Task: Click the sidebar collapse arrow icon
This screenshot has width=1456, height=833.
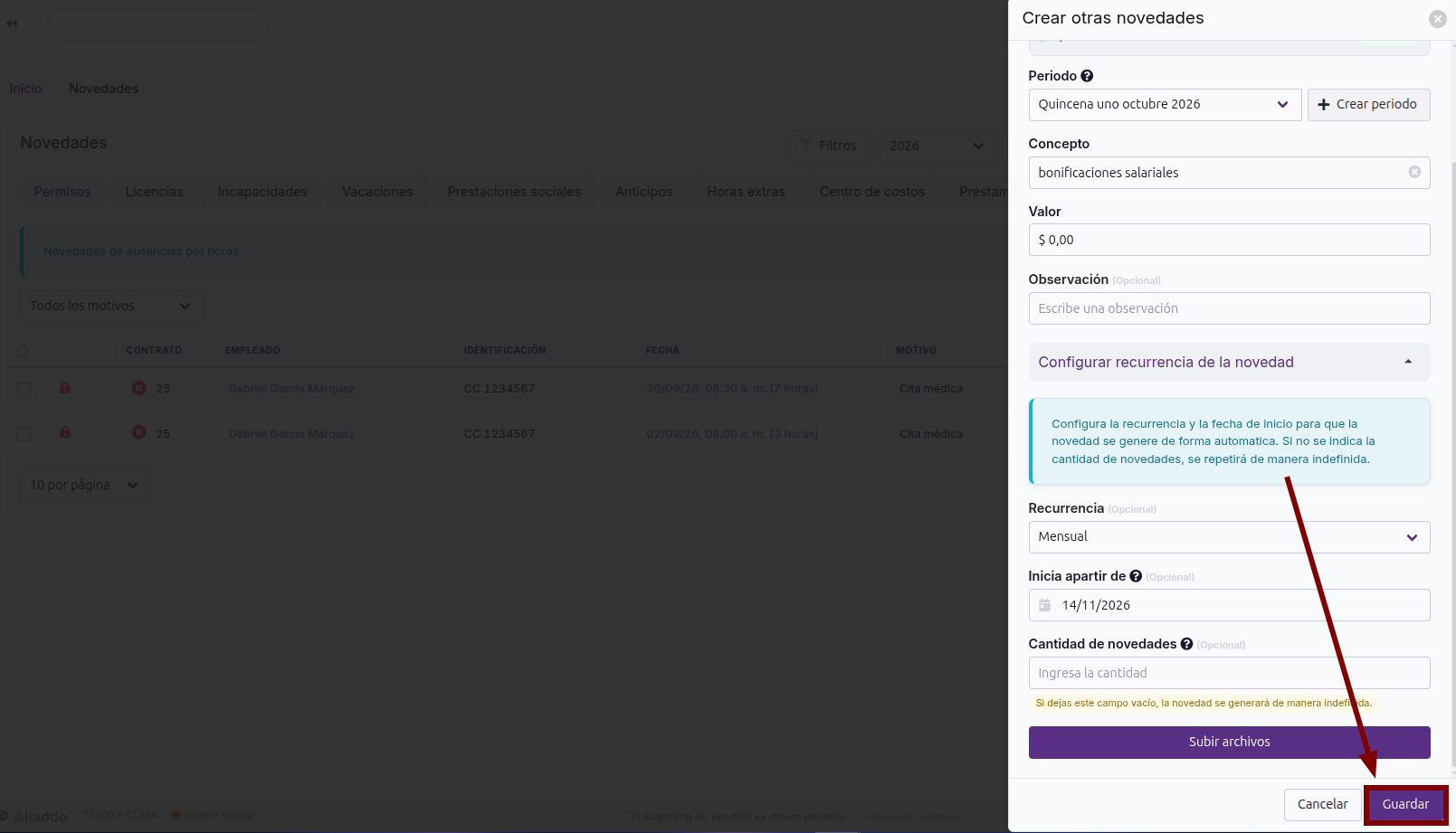Action: point(12,24)
